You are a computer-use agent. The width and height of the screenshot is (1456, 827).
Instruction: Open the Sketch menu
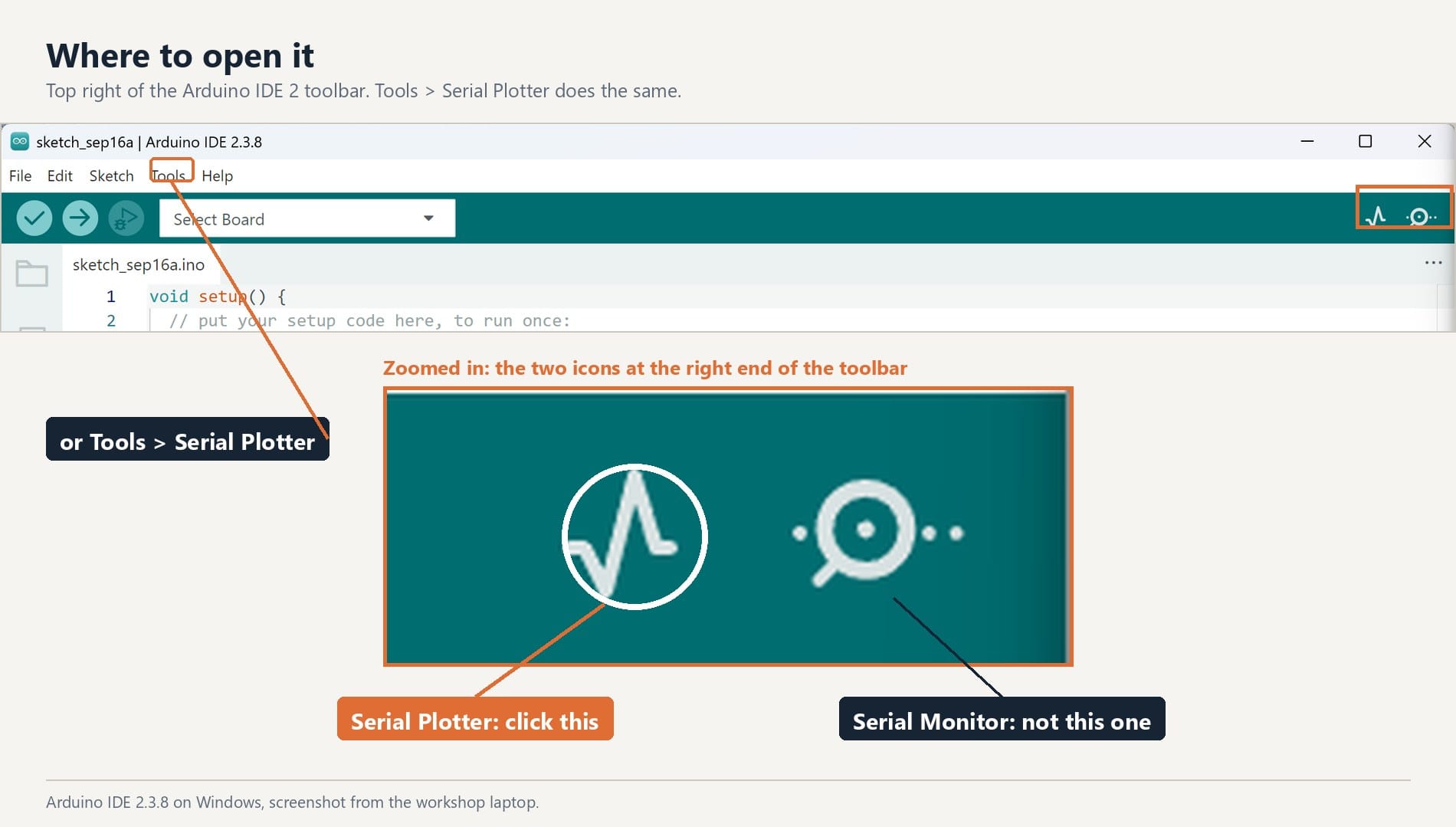(111, 176)
